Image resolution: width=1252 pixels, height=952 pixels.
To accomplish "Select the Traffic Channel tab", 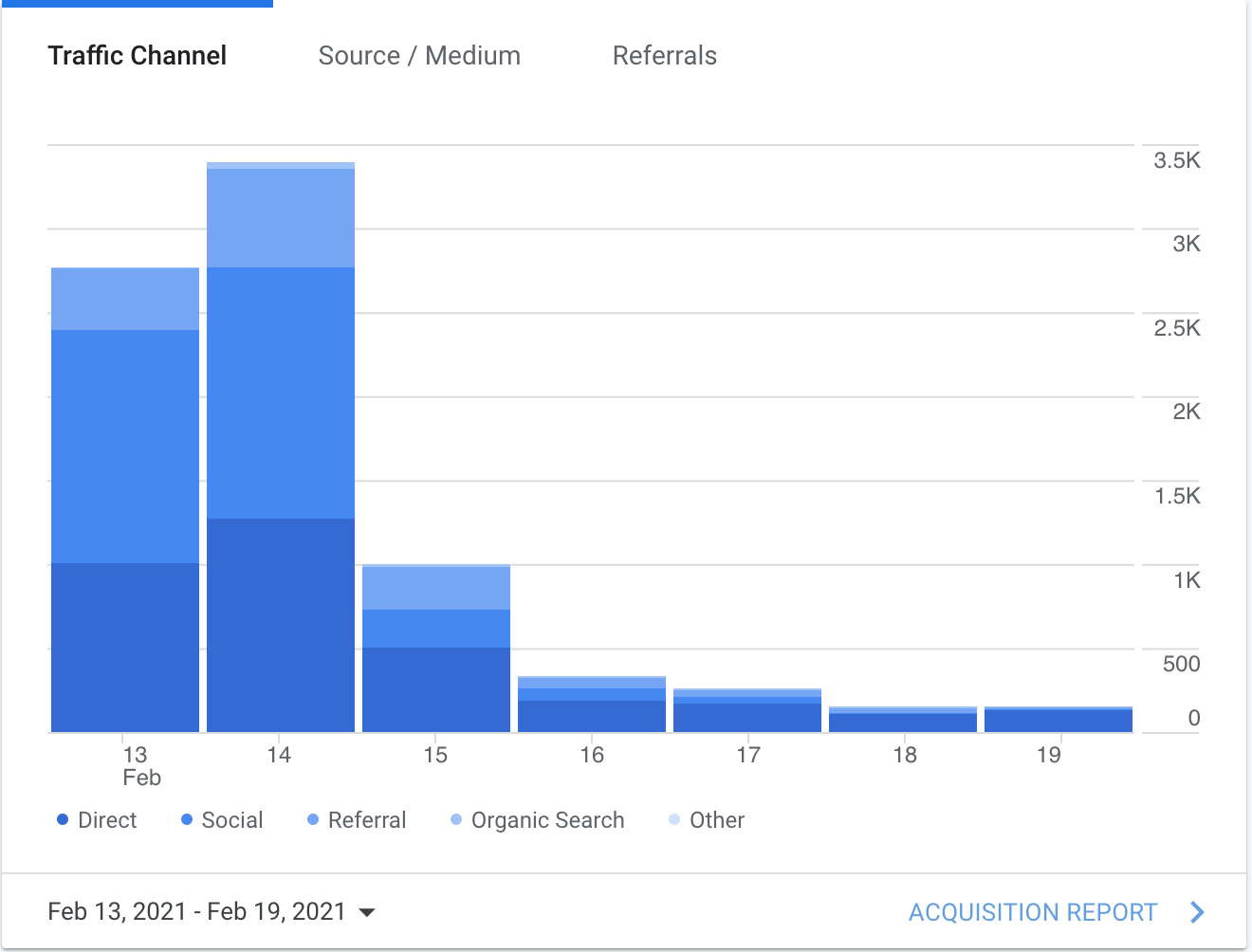I will (138, 56).
